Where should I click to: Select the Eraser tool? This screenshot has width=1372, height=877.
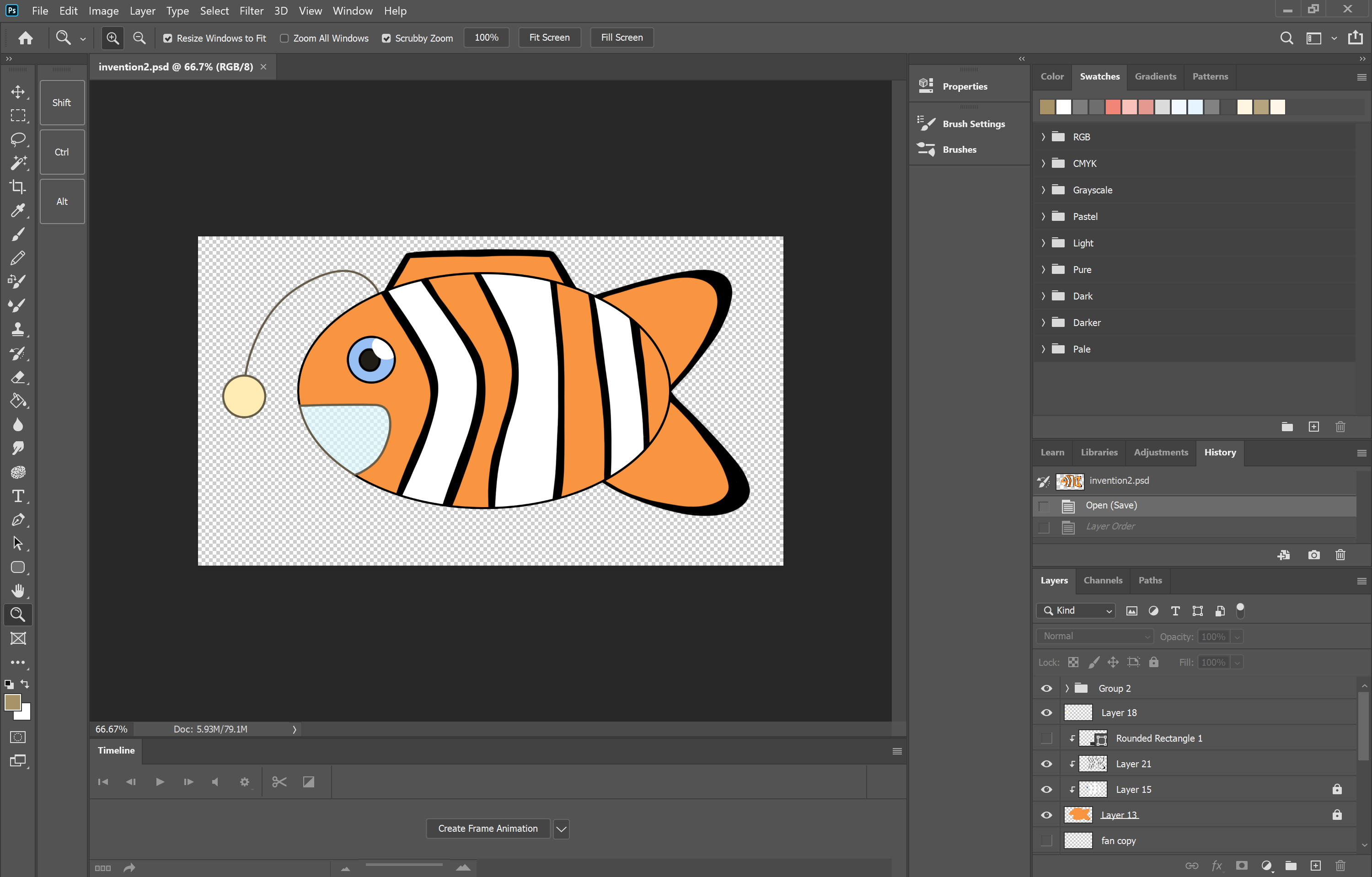pyautogui.click(x=18, y=377)
